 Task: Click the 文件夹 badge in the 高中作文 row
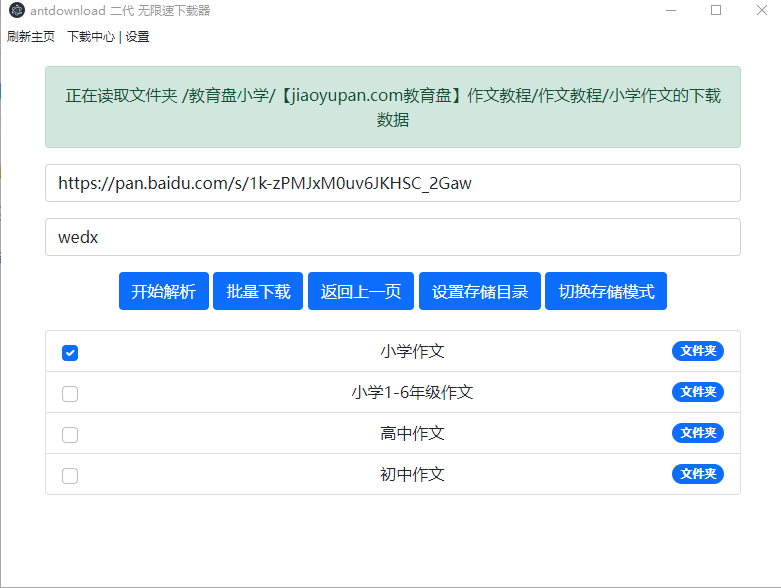(x=698, y=433)
